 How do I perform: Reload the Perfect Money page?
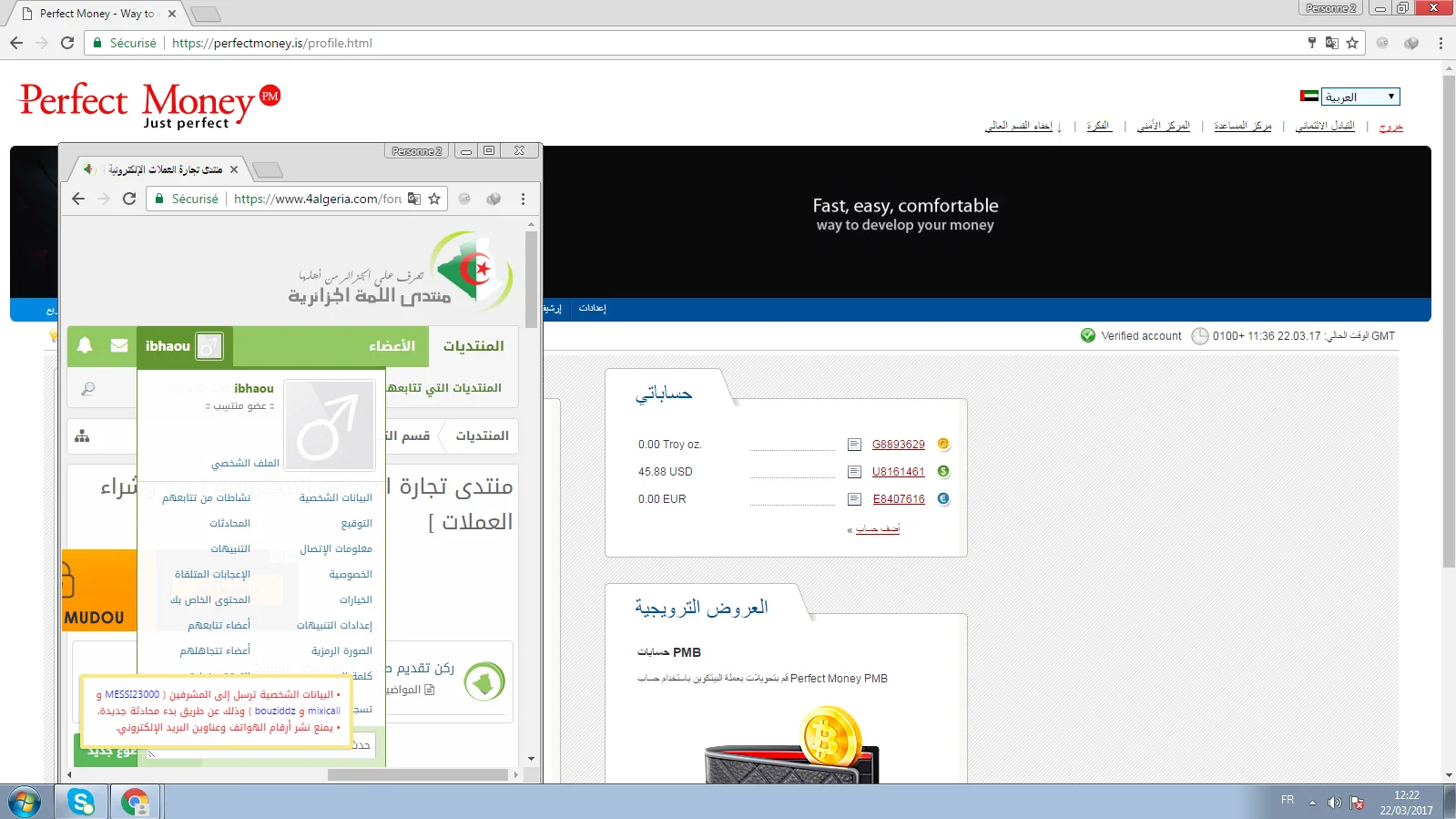pyautogui.click(x=67, y=43)
